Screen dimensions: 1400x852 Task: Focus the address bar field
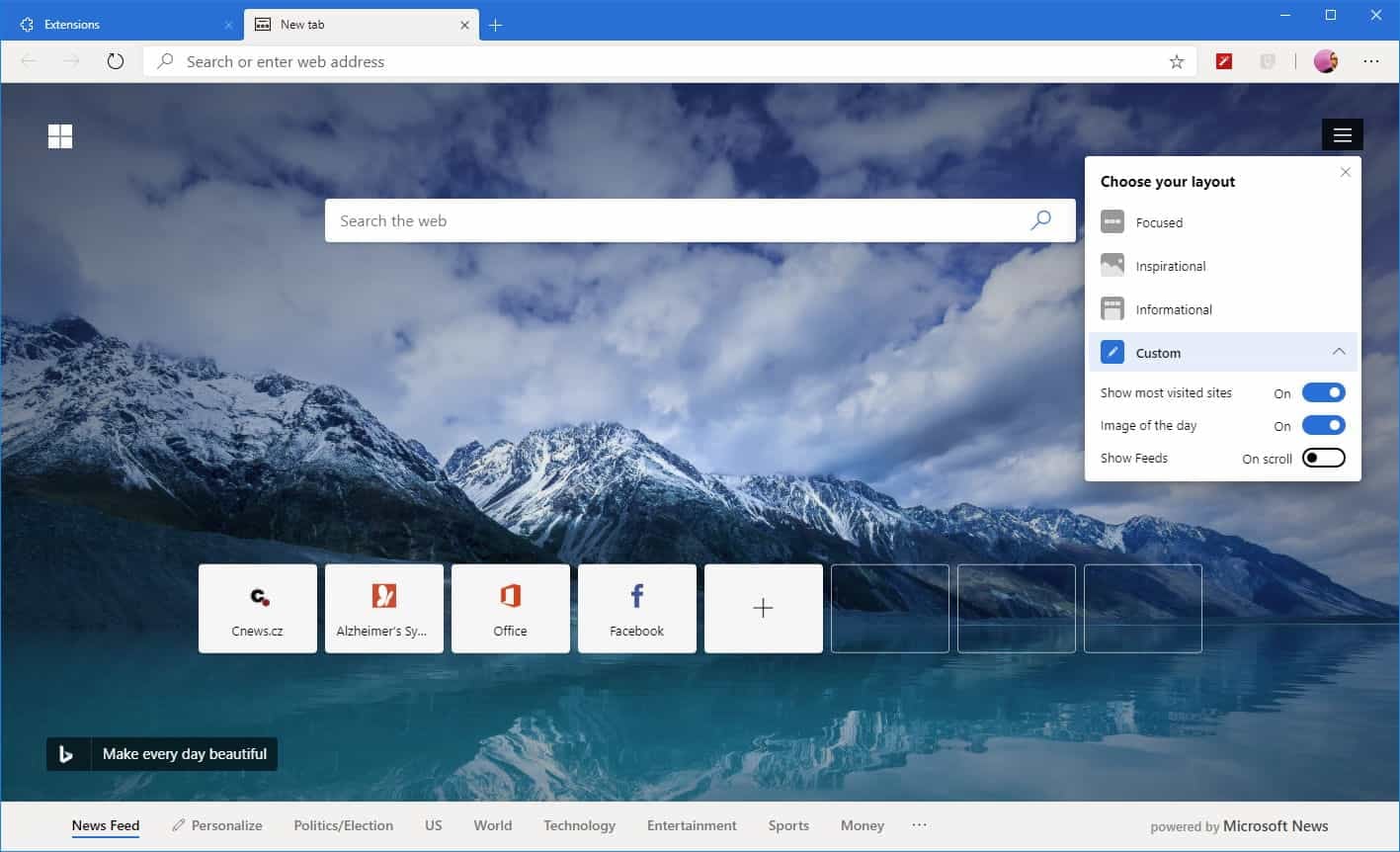pyautogui.click(x=670, y=61)
